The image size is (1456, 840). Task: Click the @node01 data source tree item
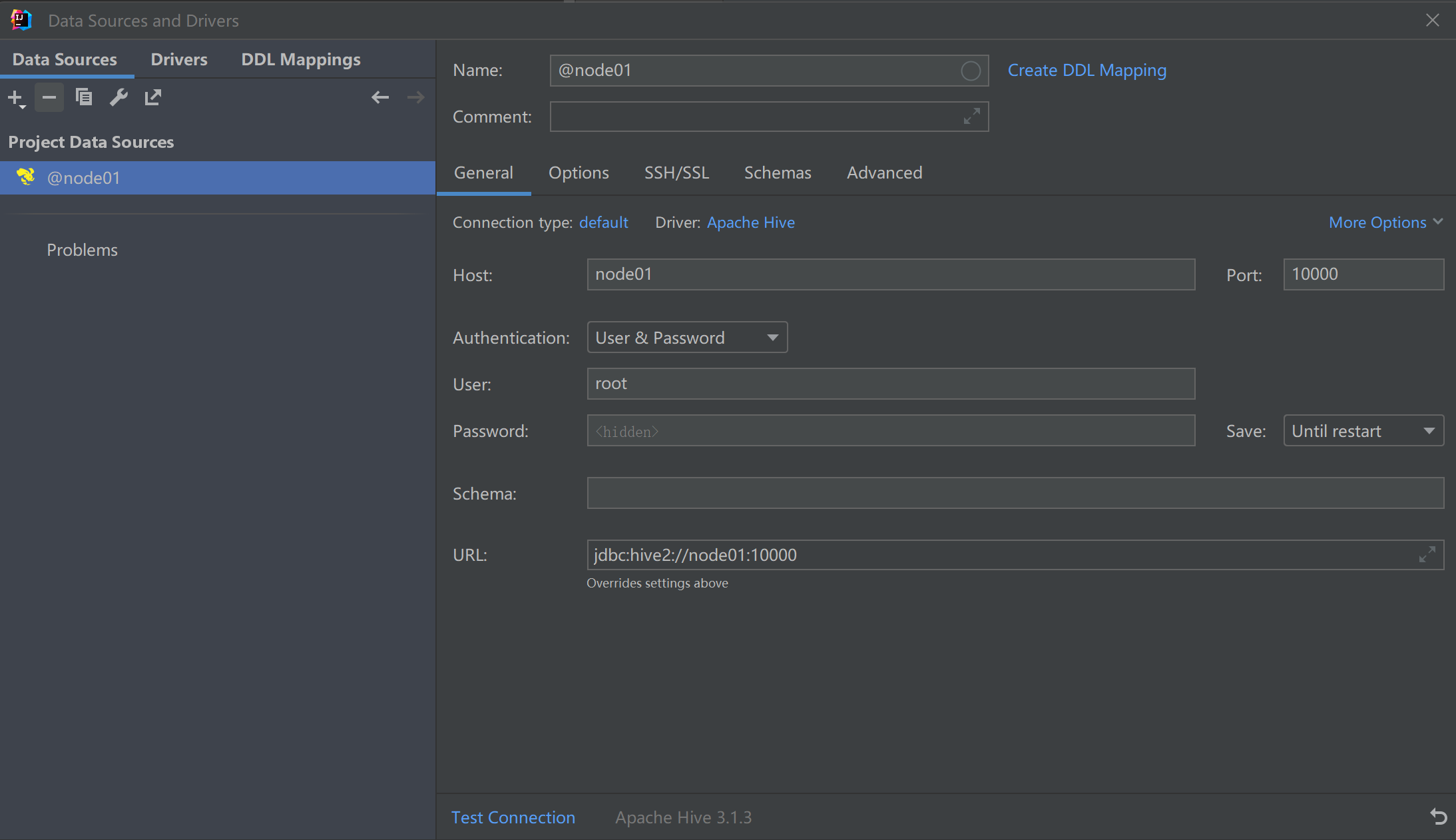(x=84, y=177)
